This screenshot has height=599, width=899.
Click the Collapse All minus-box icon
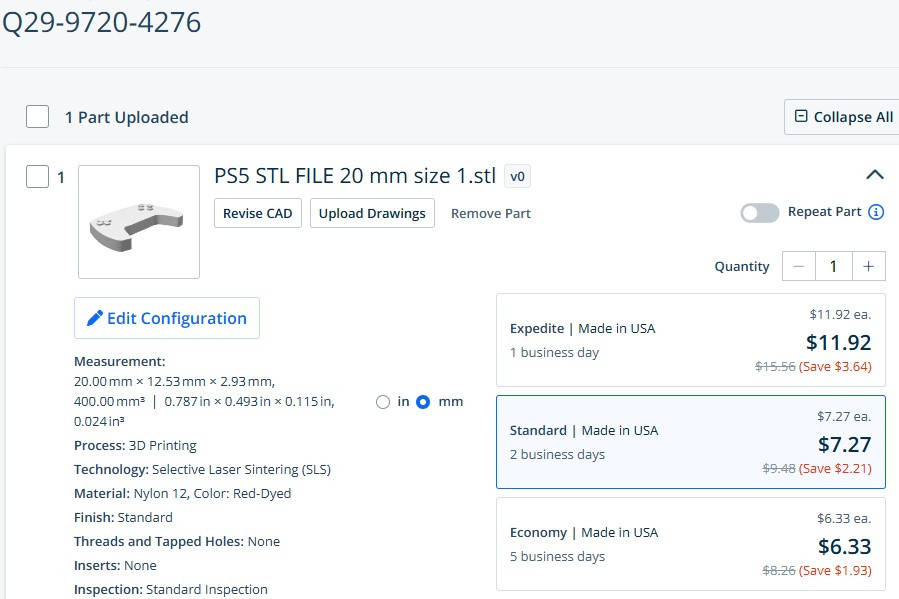801,117
